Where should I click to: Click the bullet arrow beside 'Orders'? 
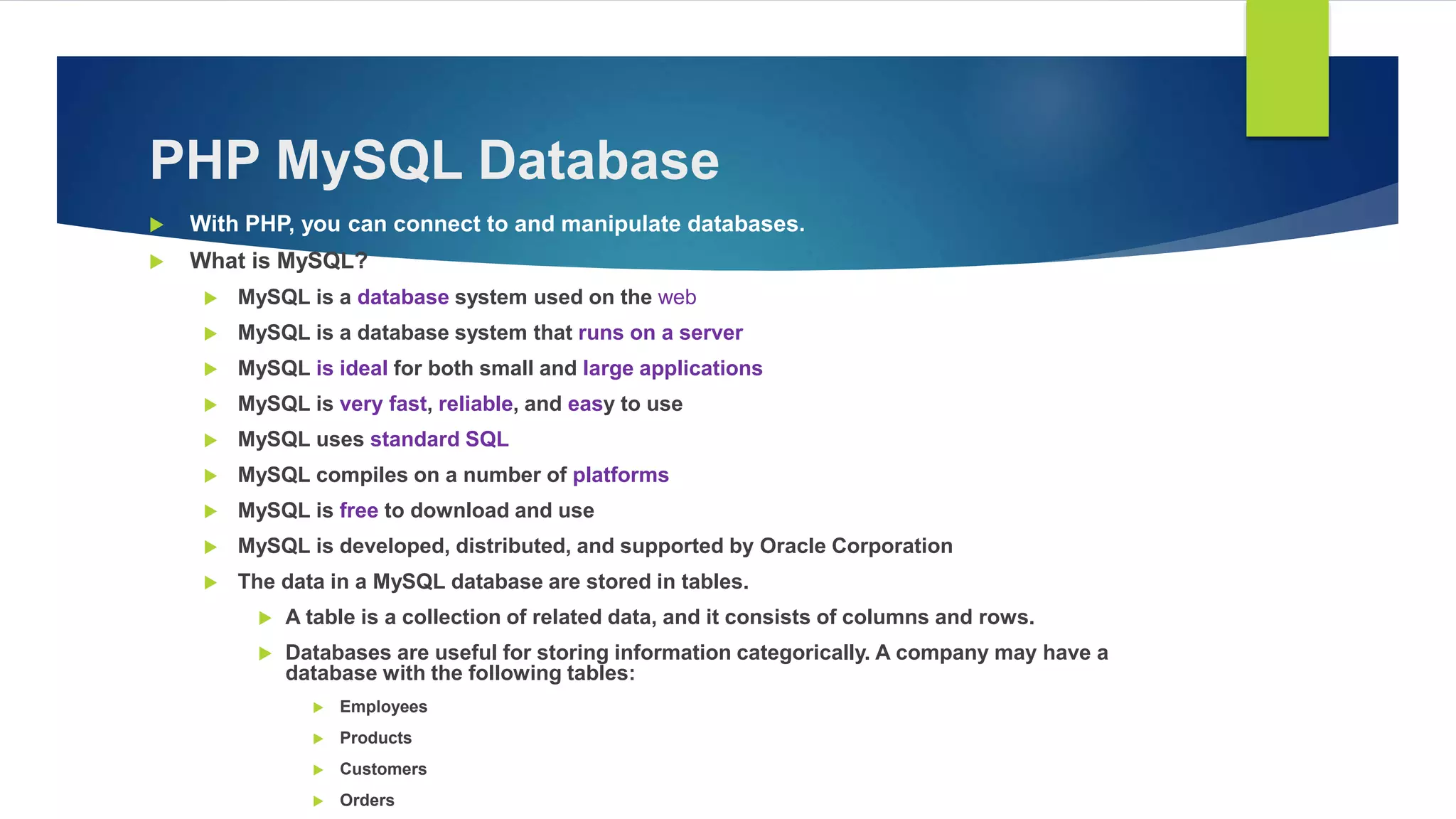(x=318, y=802)
